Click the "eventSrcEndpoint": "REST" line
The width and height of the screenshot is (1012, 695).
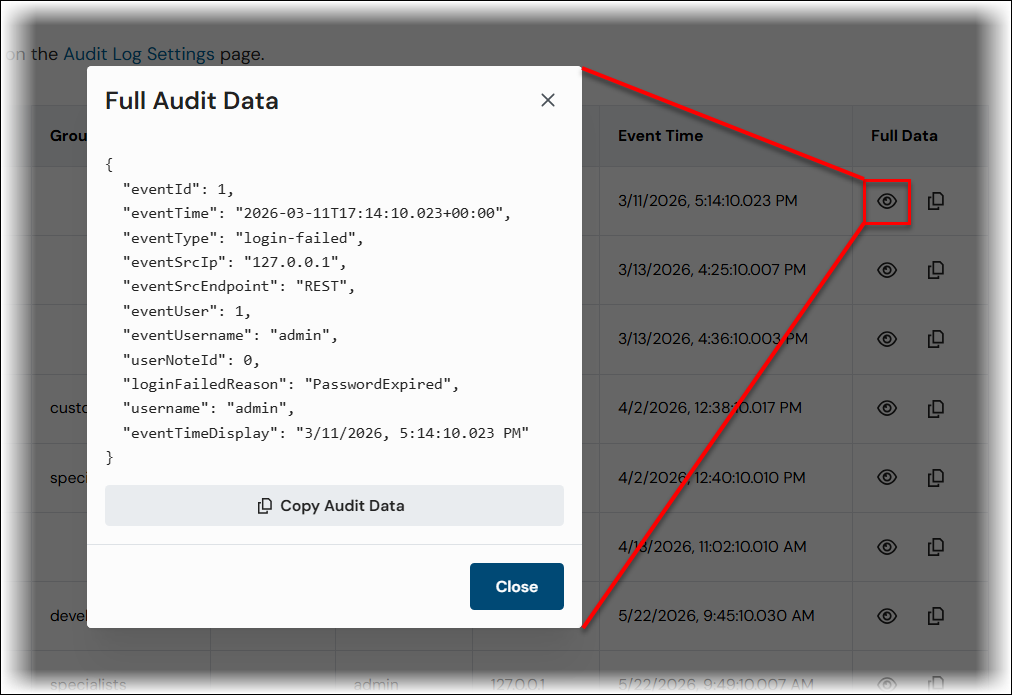click(x=239, y=286)
